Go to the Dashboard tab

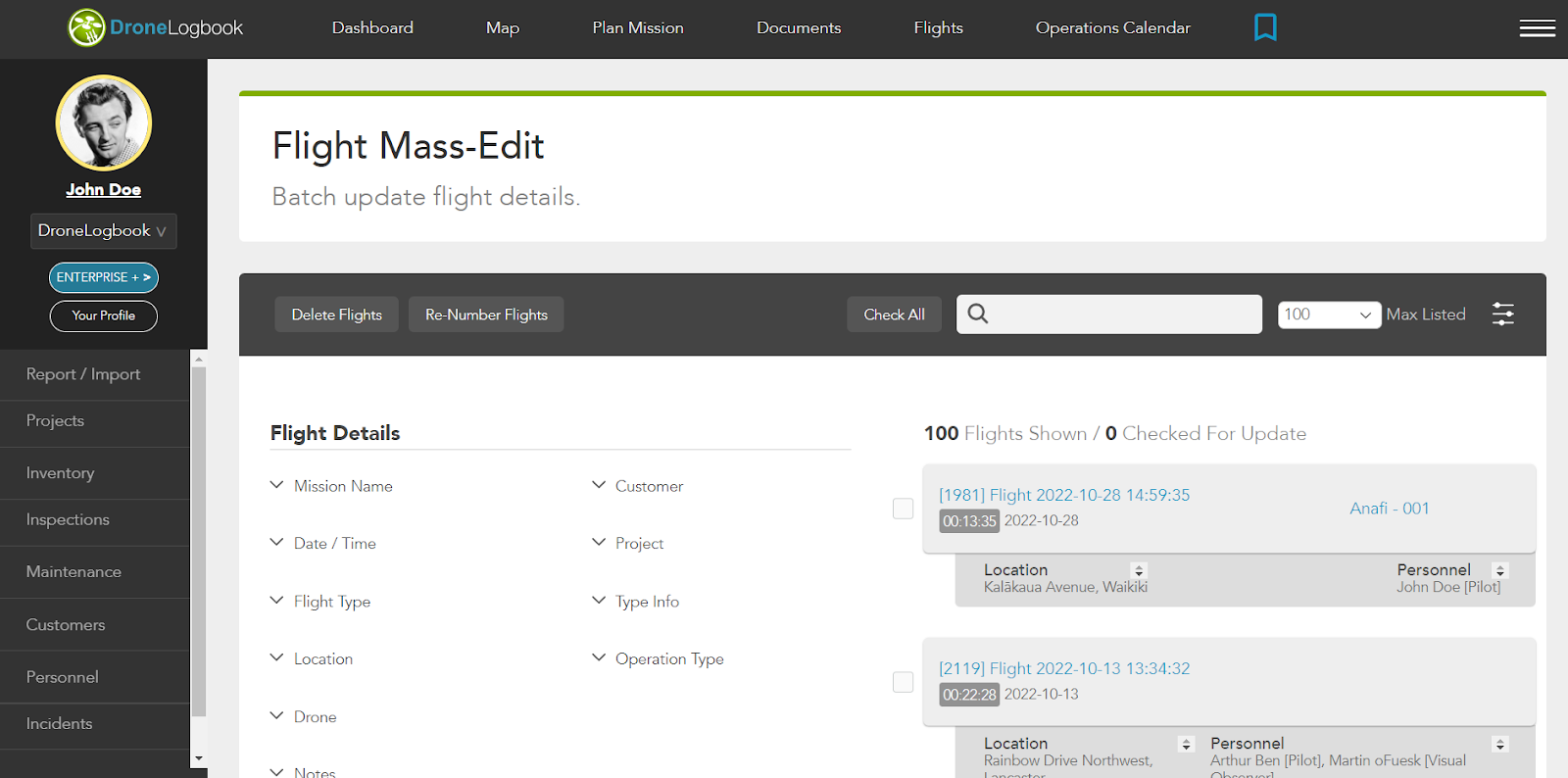[x=372, y=27]
